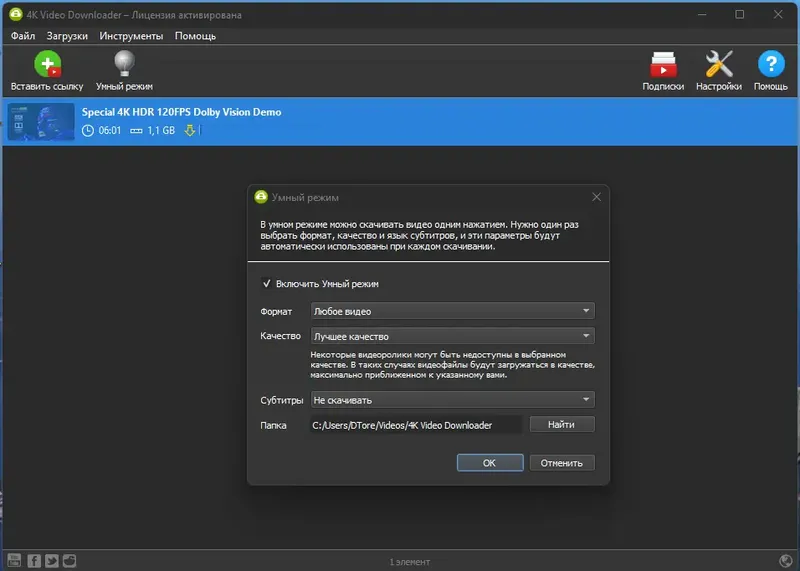The width and height of the screenshot is (800, 571).
Task: Maximize the 4K Video Downloader window
Action: click(739, 14)
